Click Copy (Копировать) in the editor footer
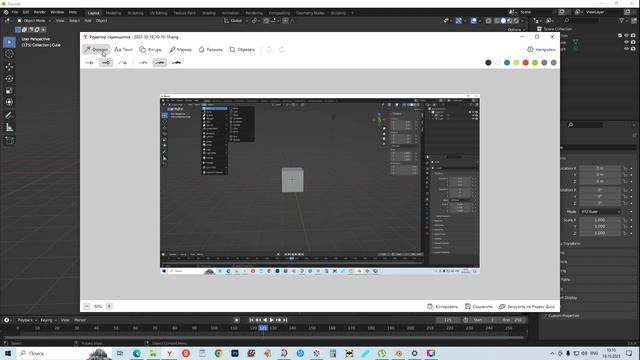The height and width of the screenshot is (360, 640). tap(442, 306)
